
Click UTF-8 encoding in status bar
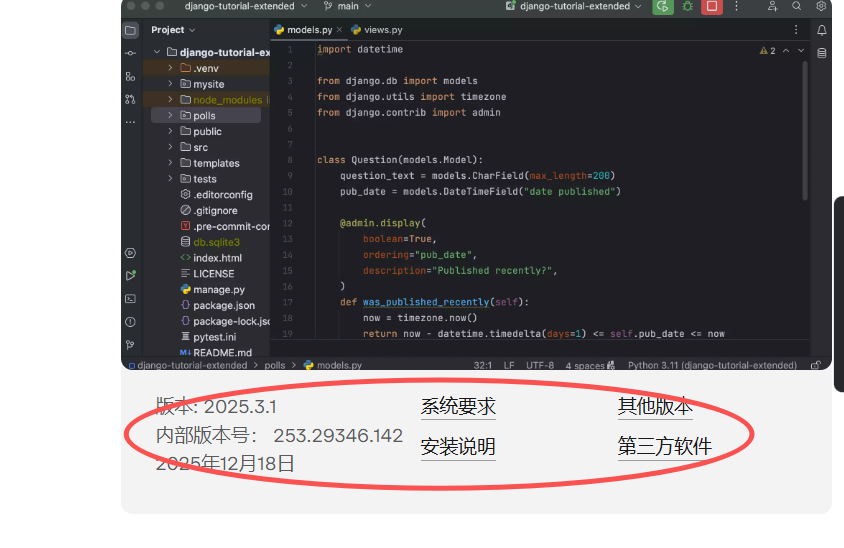[x=540, y=365]
